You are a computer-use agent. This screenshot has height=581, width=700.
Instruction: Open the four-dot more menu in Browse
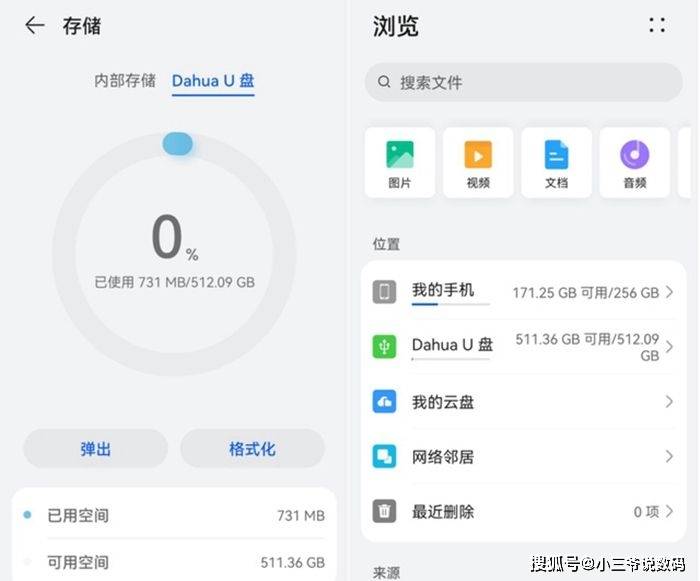657,25
